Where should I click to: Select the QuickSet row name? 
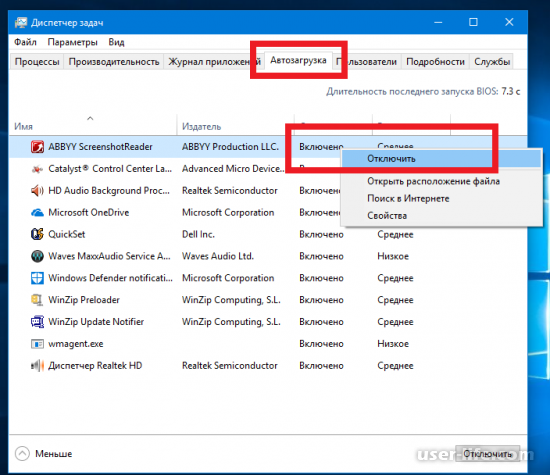coord(67,234)
